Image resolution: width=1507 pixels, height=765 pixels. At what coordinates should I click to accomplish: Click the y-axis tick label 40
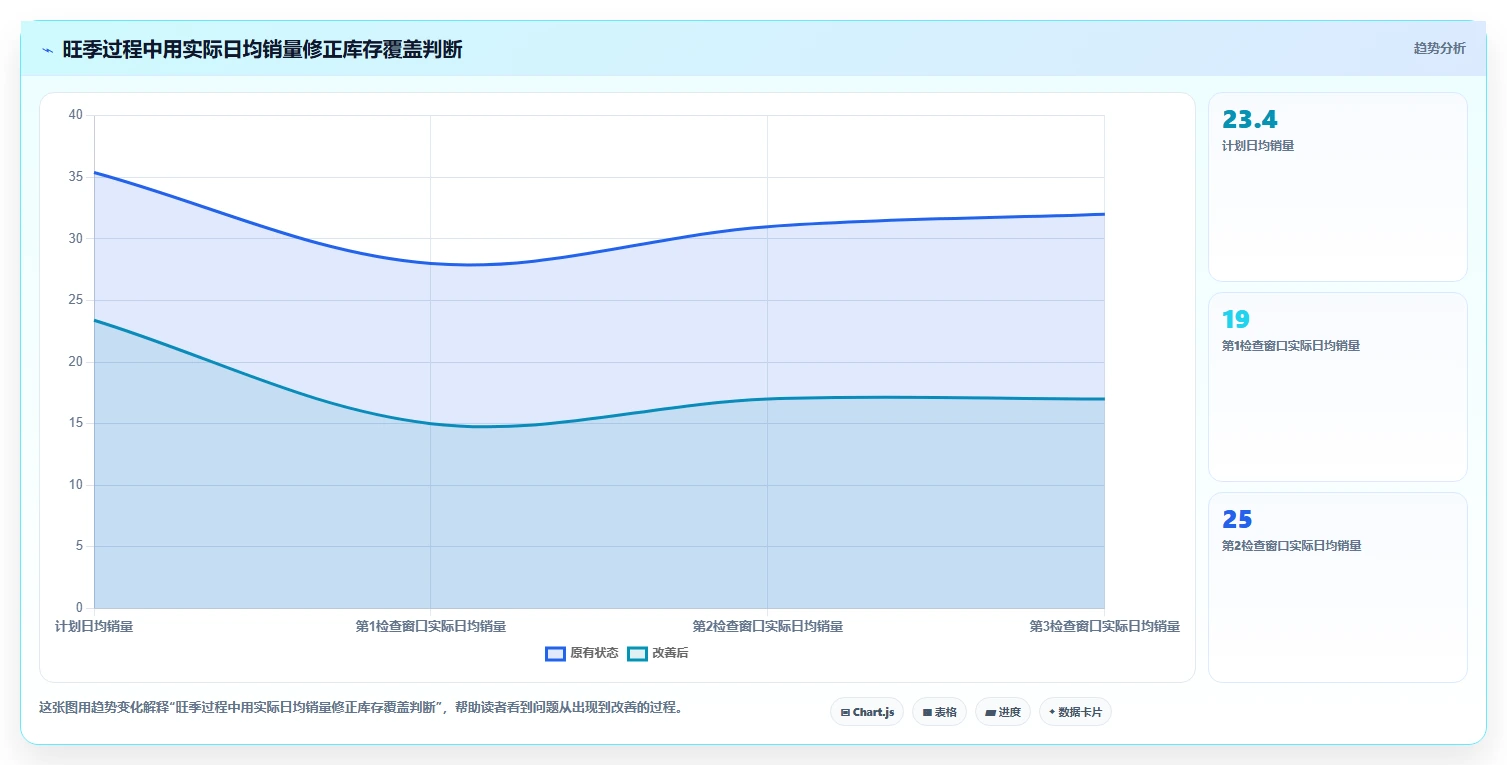(x=76, y=115)
